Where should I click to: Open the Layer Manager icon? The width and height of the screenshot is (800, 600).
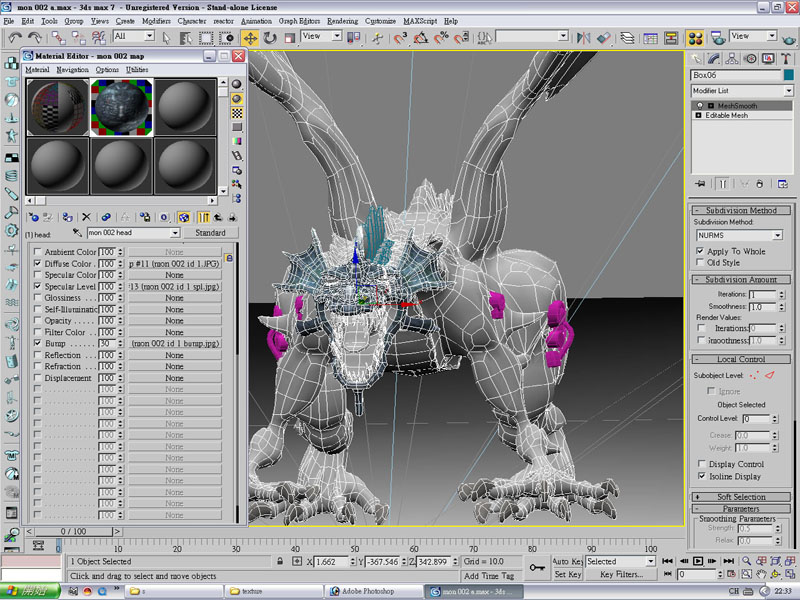pyautogui.click(x=628, y=38)
